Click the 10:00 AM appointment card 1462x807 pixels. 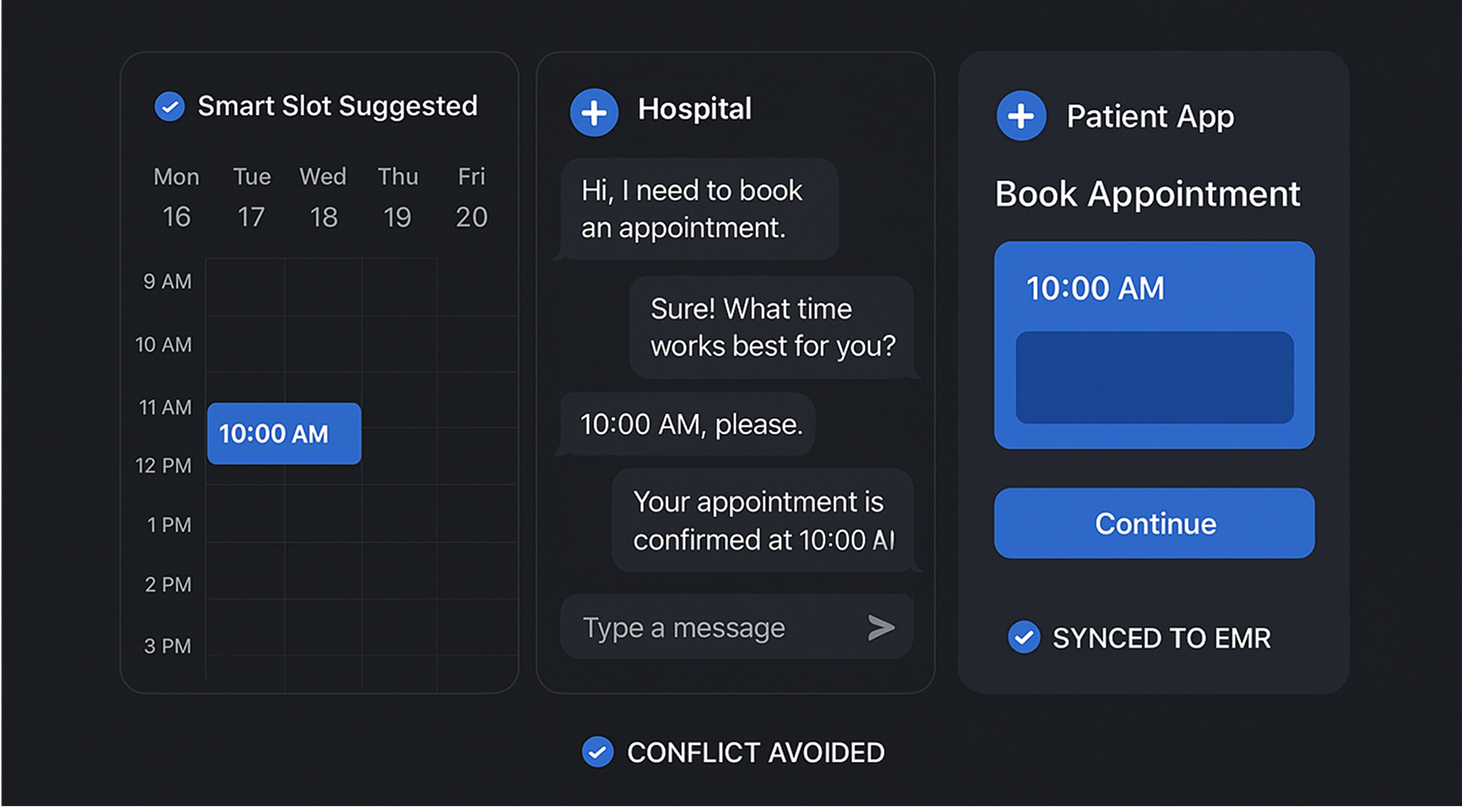1154,288
